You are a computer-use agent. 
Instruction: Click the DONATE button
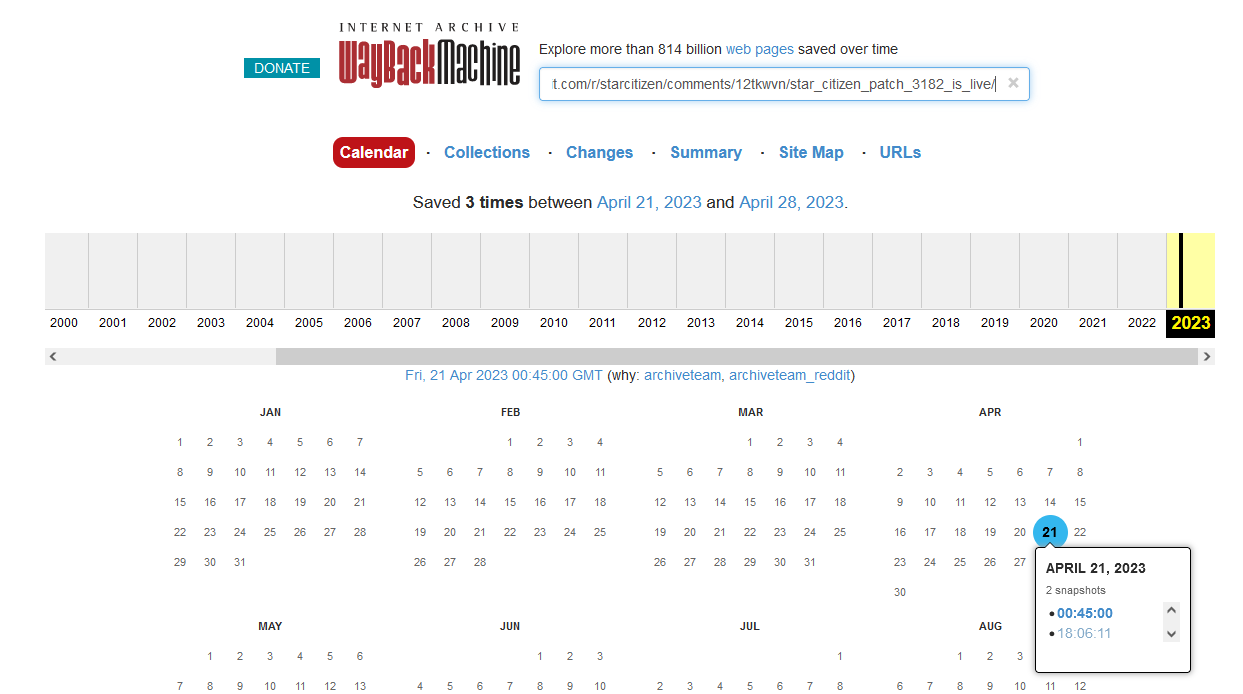point(281,68)
